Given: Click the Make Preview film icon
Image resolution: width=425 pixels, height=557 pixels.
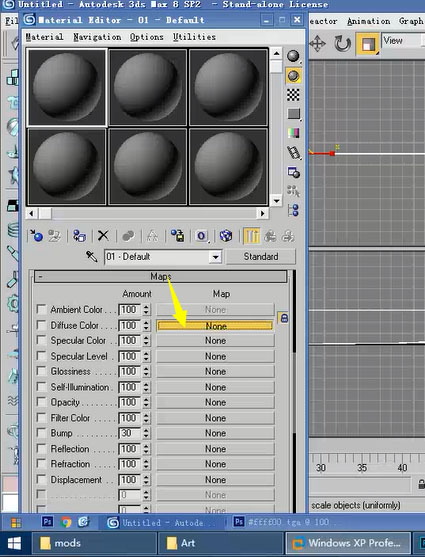Looking at the screenshot, I should pos(294,153).
